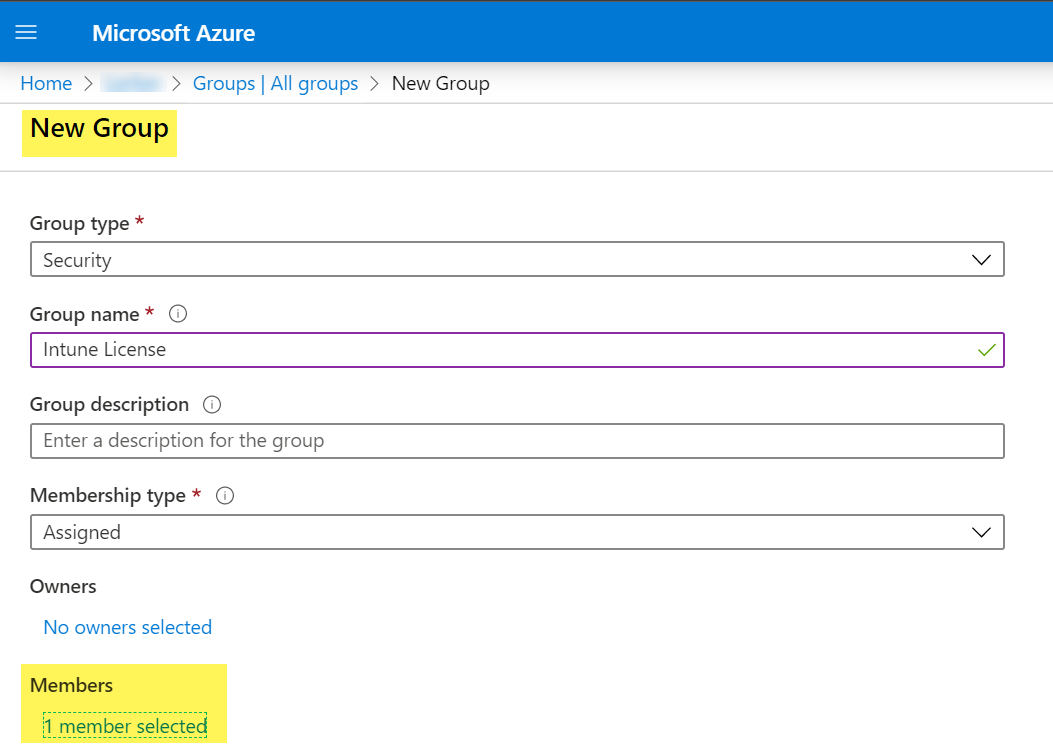The height and width of the screenshot is (751, 1053).
Task: Open the Azure portal hamburger menu
Action: click(x=26, y=32)
